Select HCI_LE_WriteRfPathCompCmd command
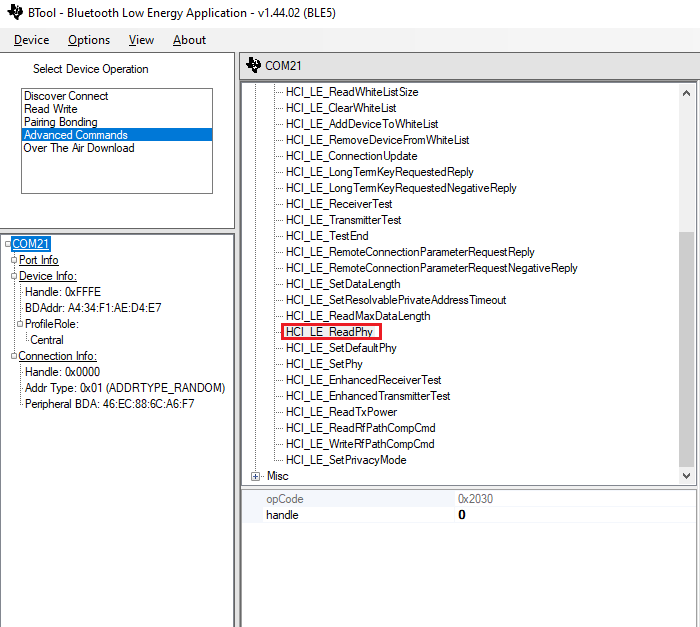The height and width of the screenshot is (627, 700). tap(360, 444)
